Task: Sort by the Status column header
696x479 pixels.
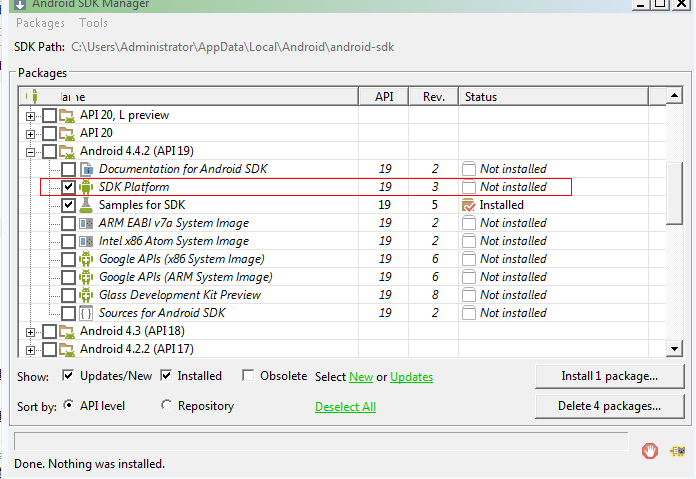Action: coord(554,96)
